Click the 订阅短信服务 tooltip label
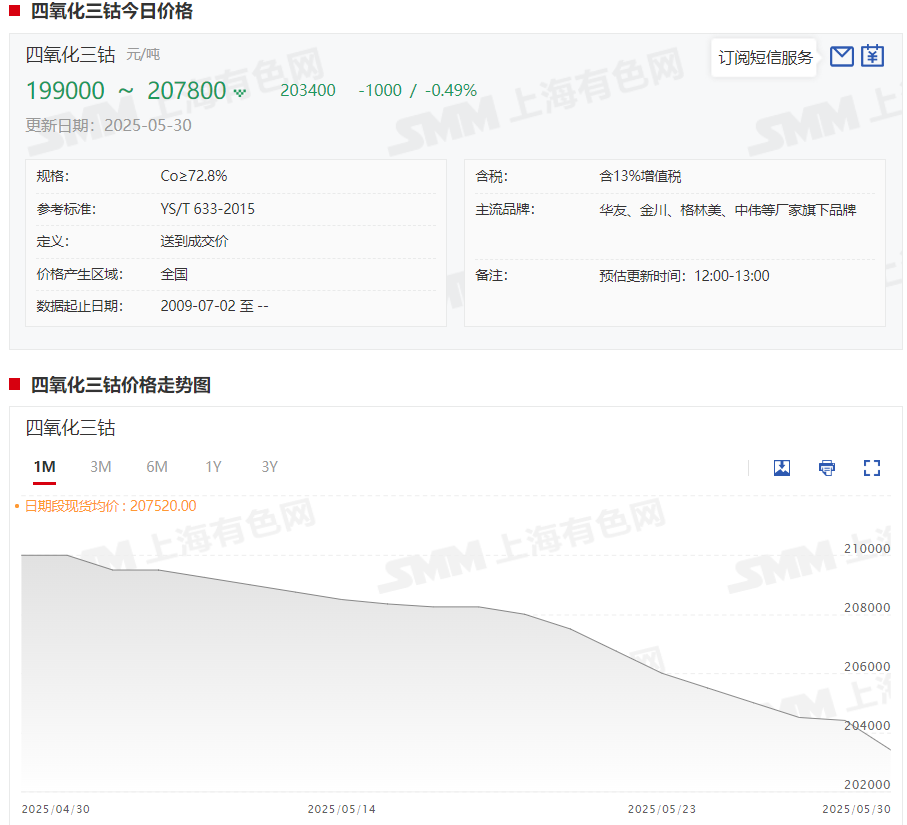 [x=766, y=58]
